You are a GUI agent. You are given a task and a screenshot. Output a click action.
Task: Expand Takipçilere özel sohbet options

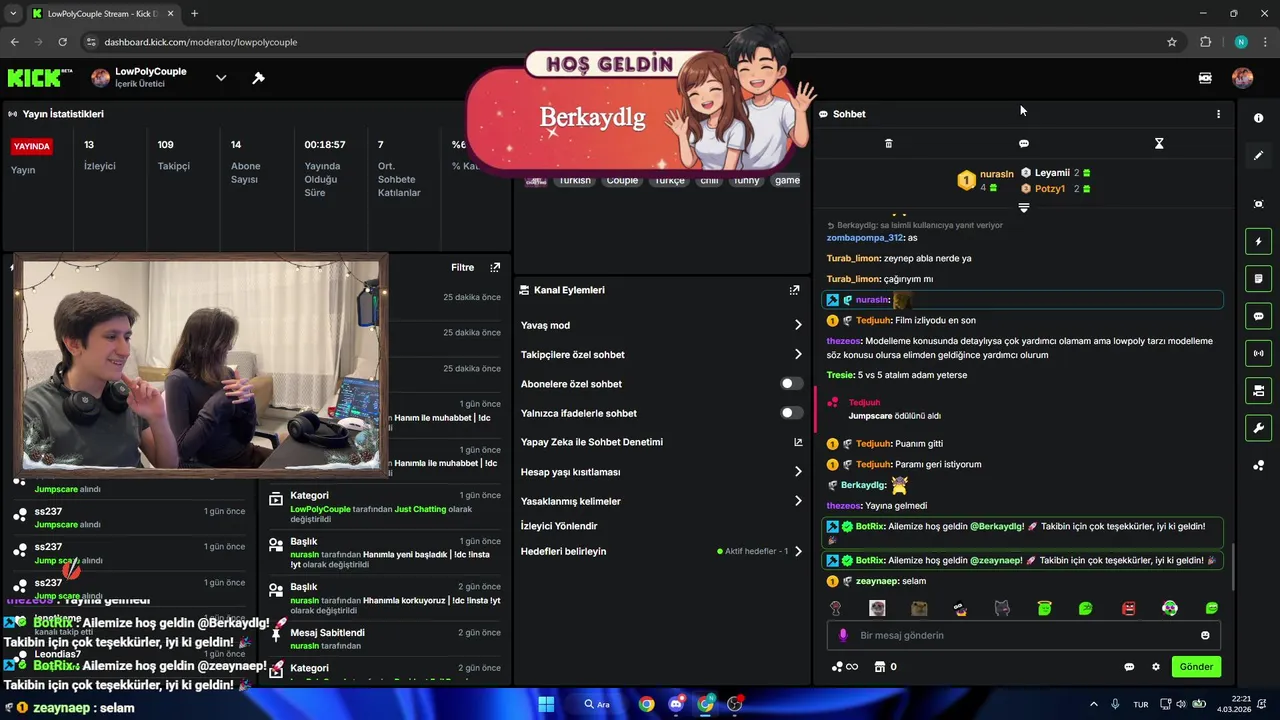798,354
